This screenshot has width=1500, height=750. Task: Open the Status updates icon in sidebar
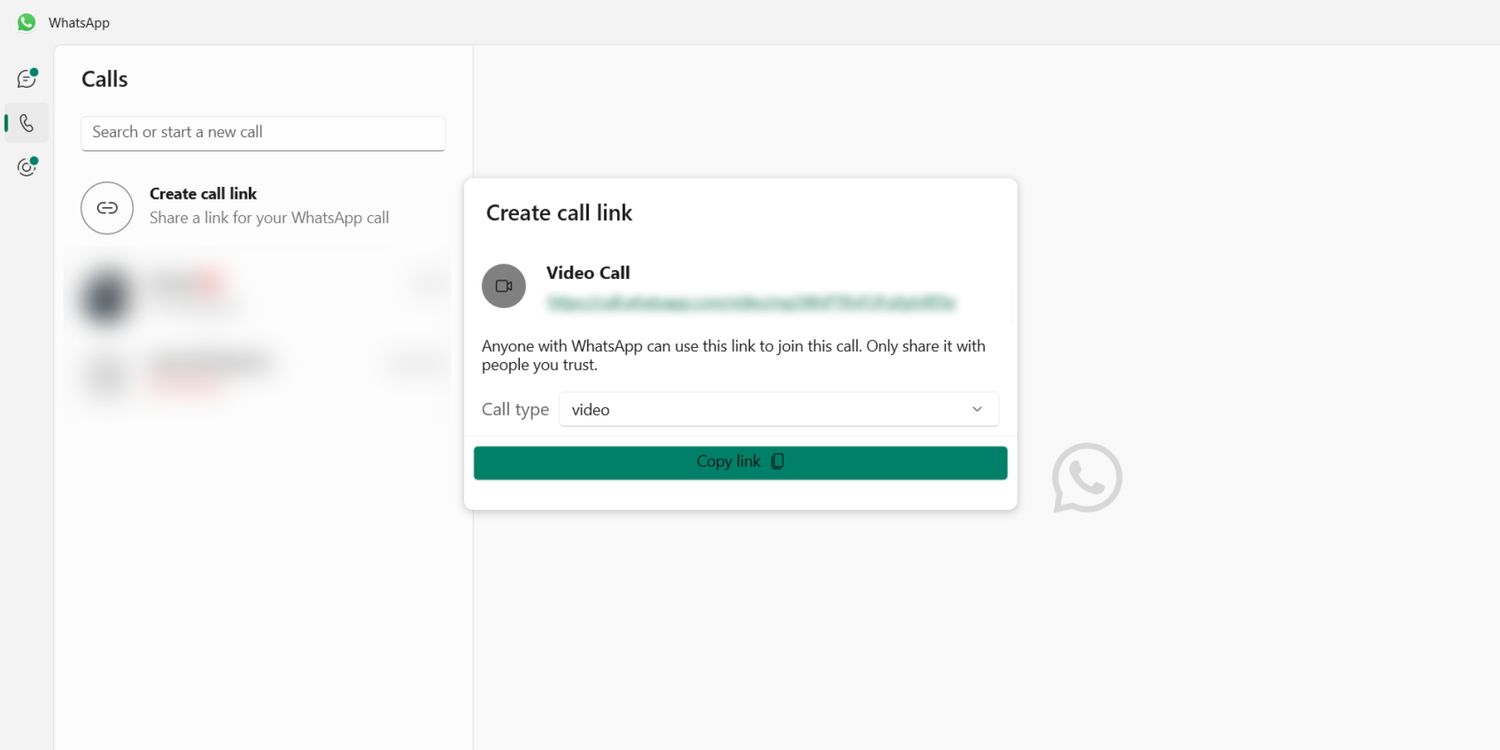27,167
